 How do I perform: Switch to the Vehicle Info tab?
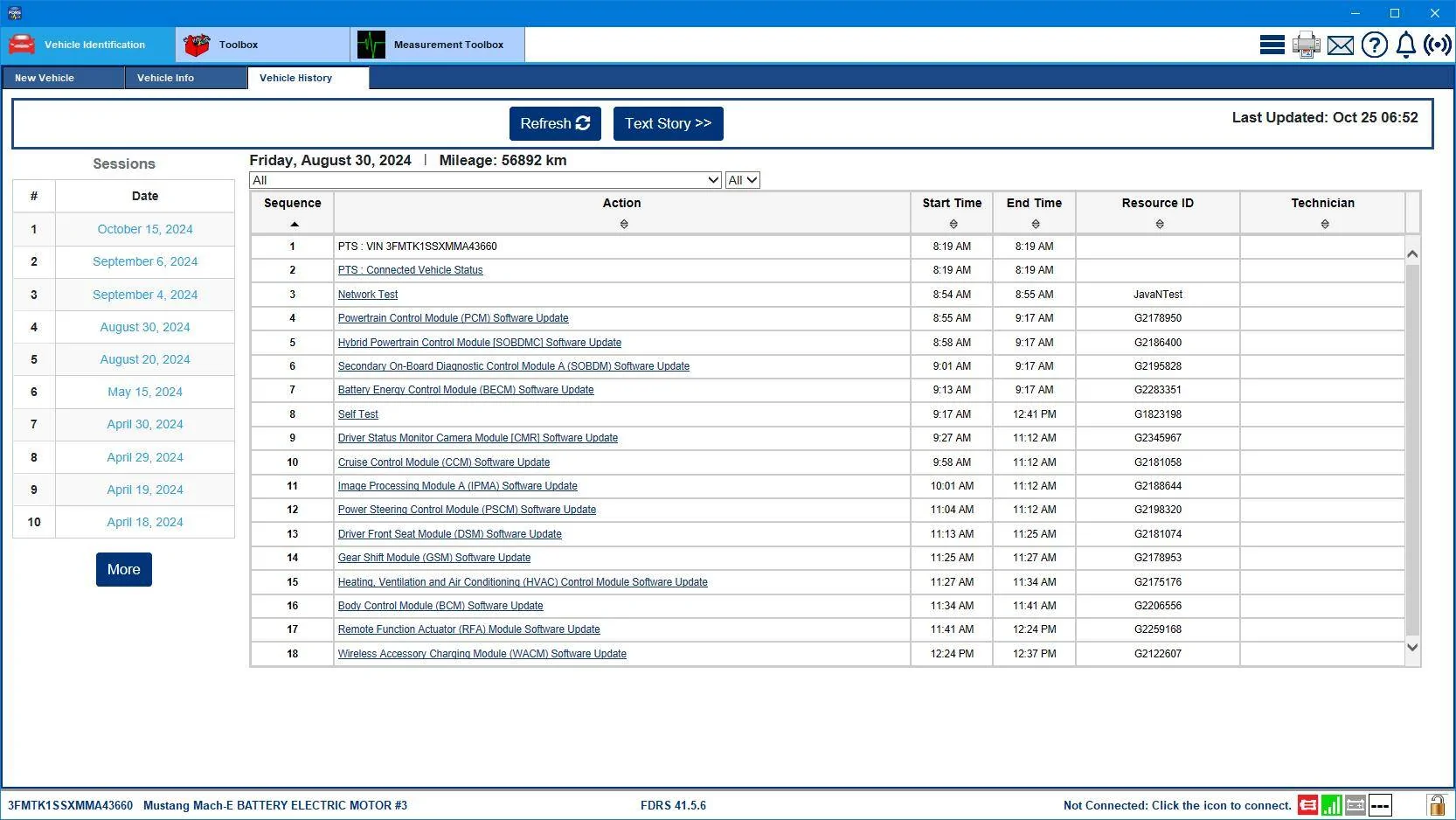(185, 78)
